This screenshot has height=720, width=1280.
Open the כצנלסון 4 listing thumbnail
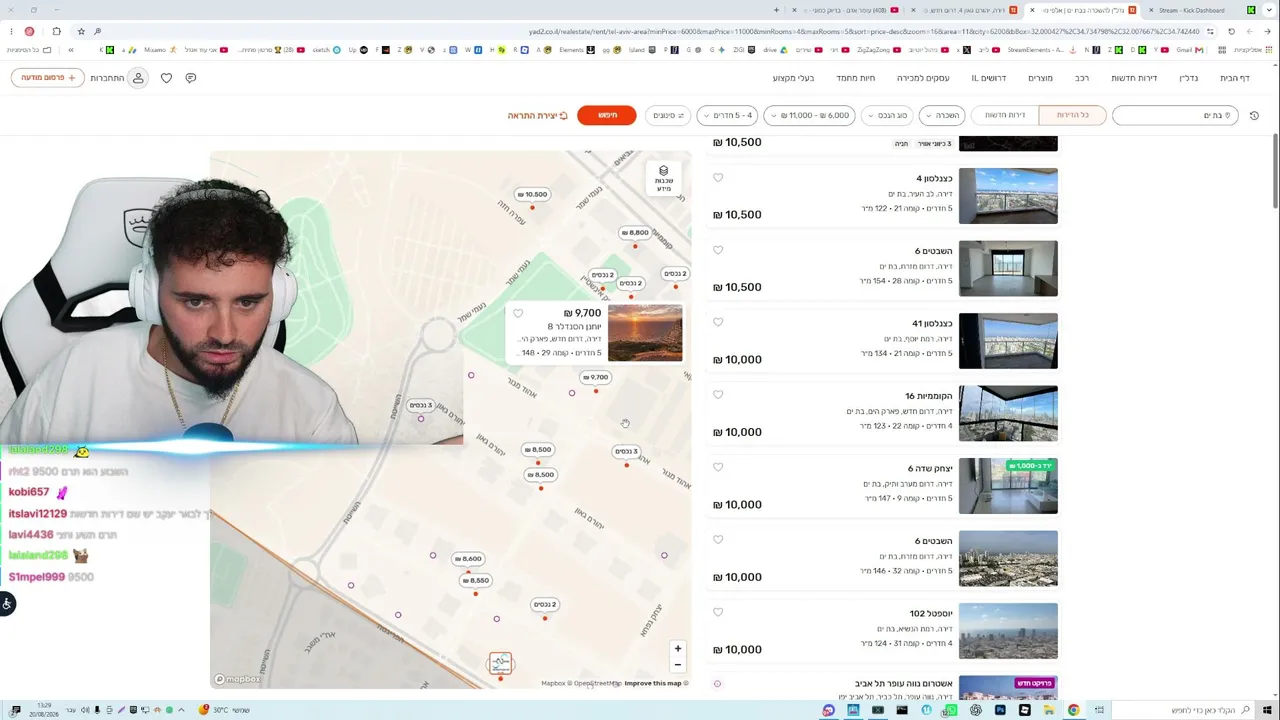(1008, 196)
